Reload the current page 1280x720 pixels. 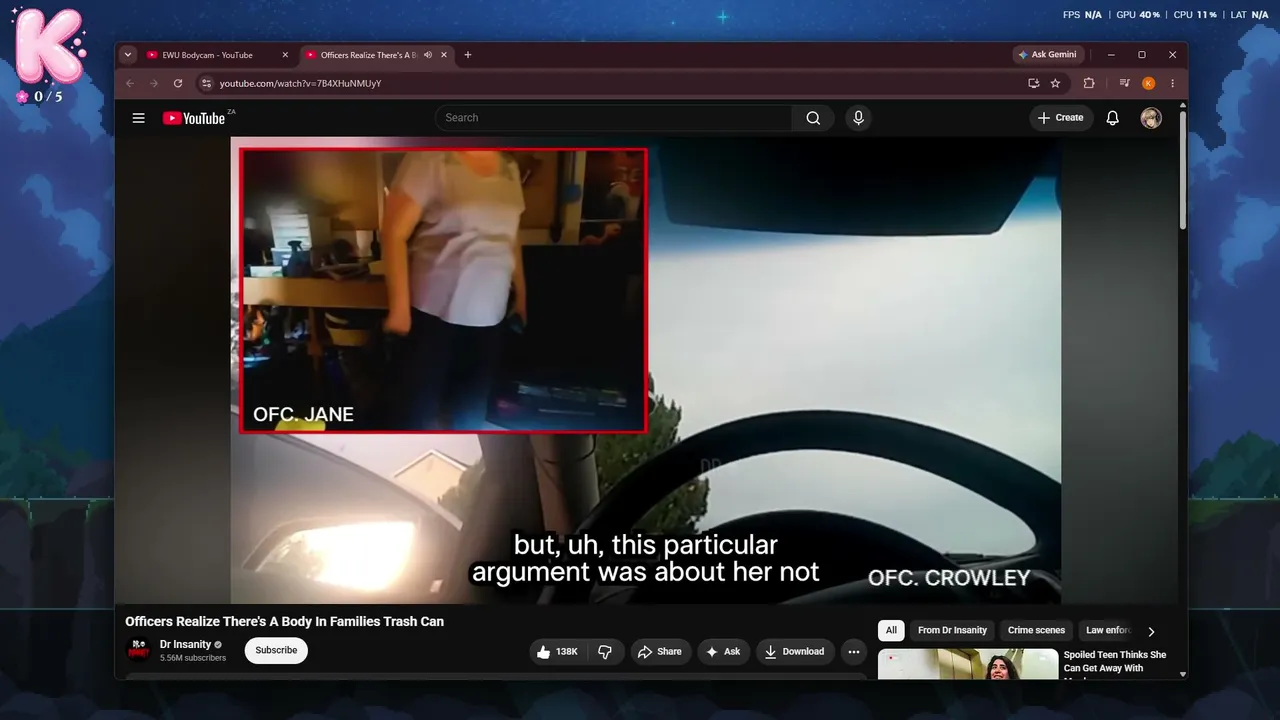click(x=178, y=83)
